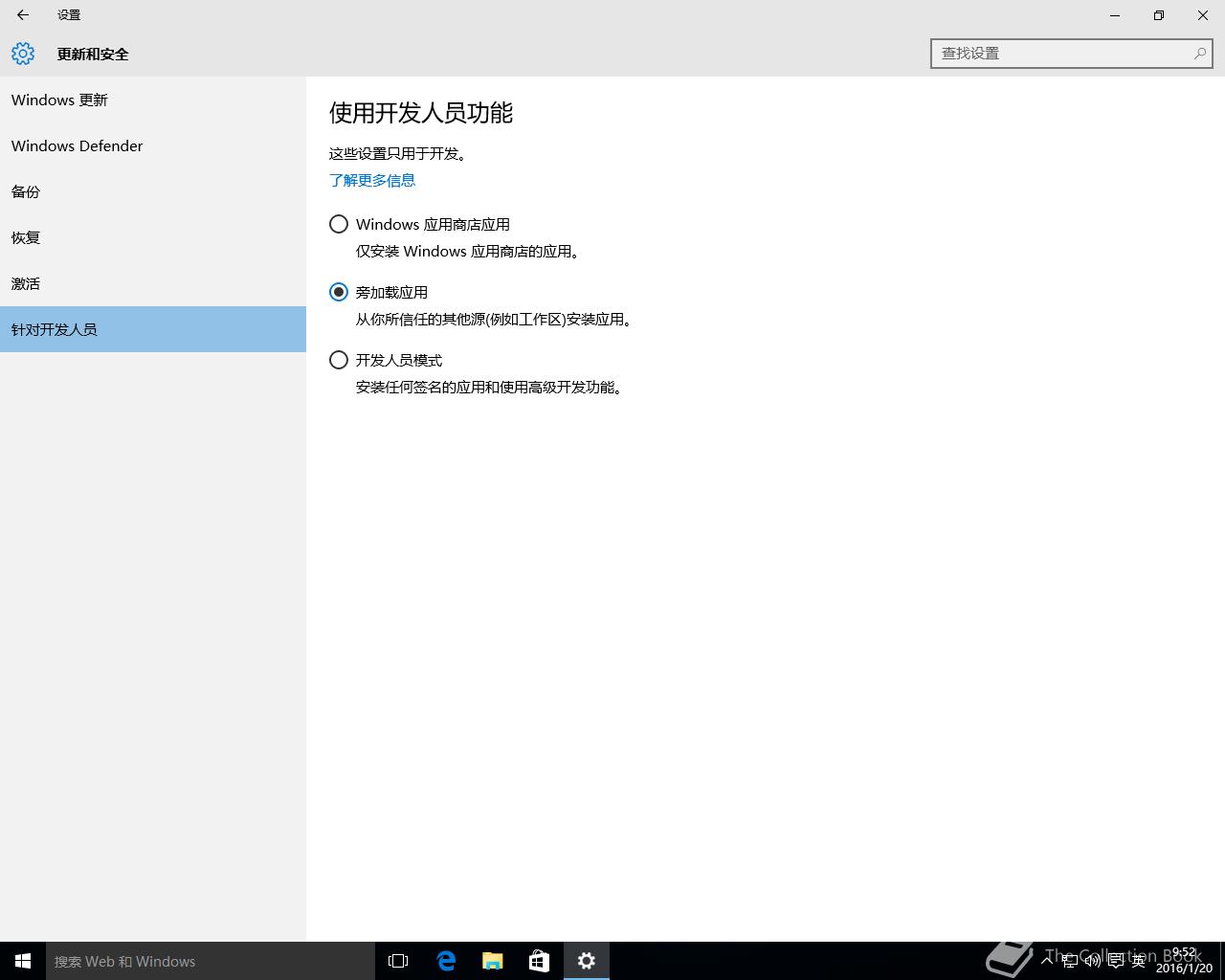Screen dimensions: 1225x980
Task: Click description 安装任何签名的应用和使用高级开发功能。
Action: click(x=490, y=388)
